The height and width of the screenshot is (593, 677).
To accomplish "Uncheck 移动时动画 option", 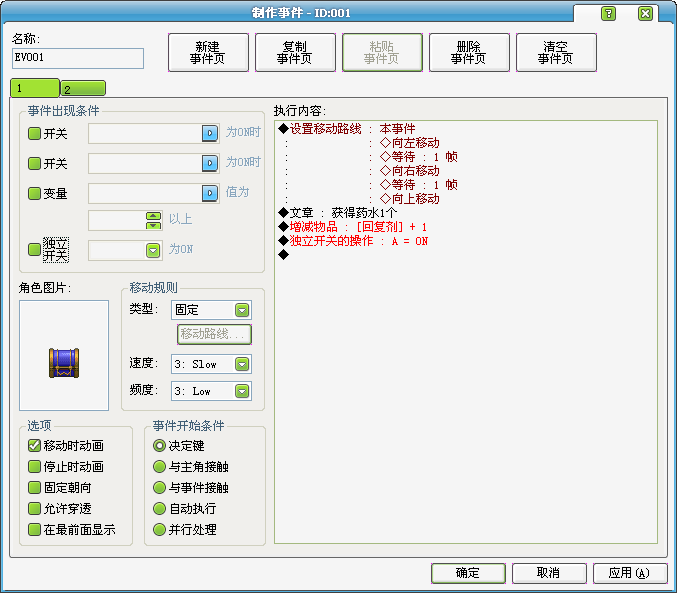I will click(34, 445).
